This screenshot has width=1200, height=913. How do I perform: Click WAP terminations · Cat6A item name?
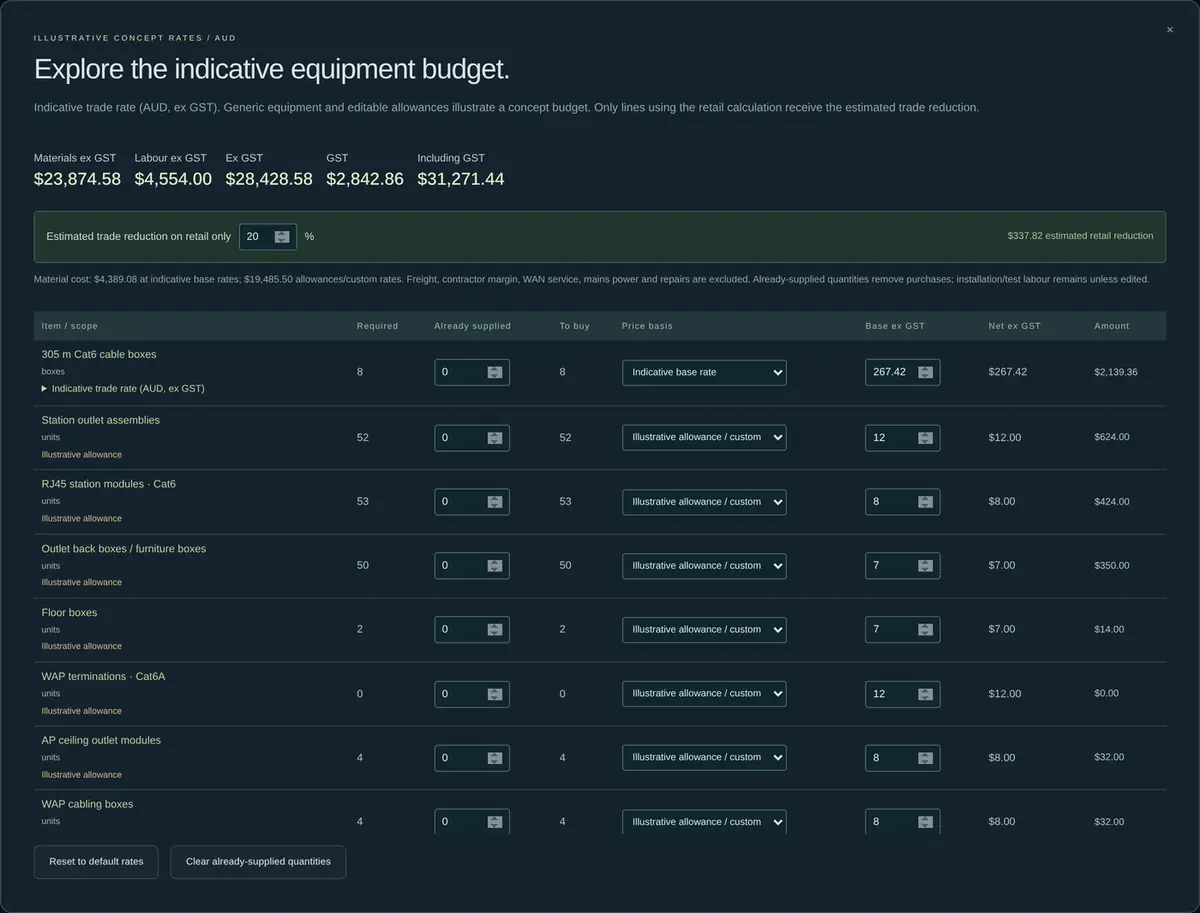click(103, 676)
